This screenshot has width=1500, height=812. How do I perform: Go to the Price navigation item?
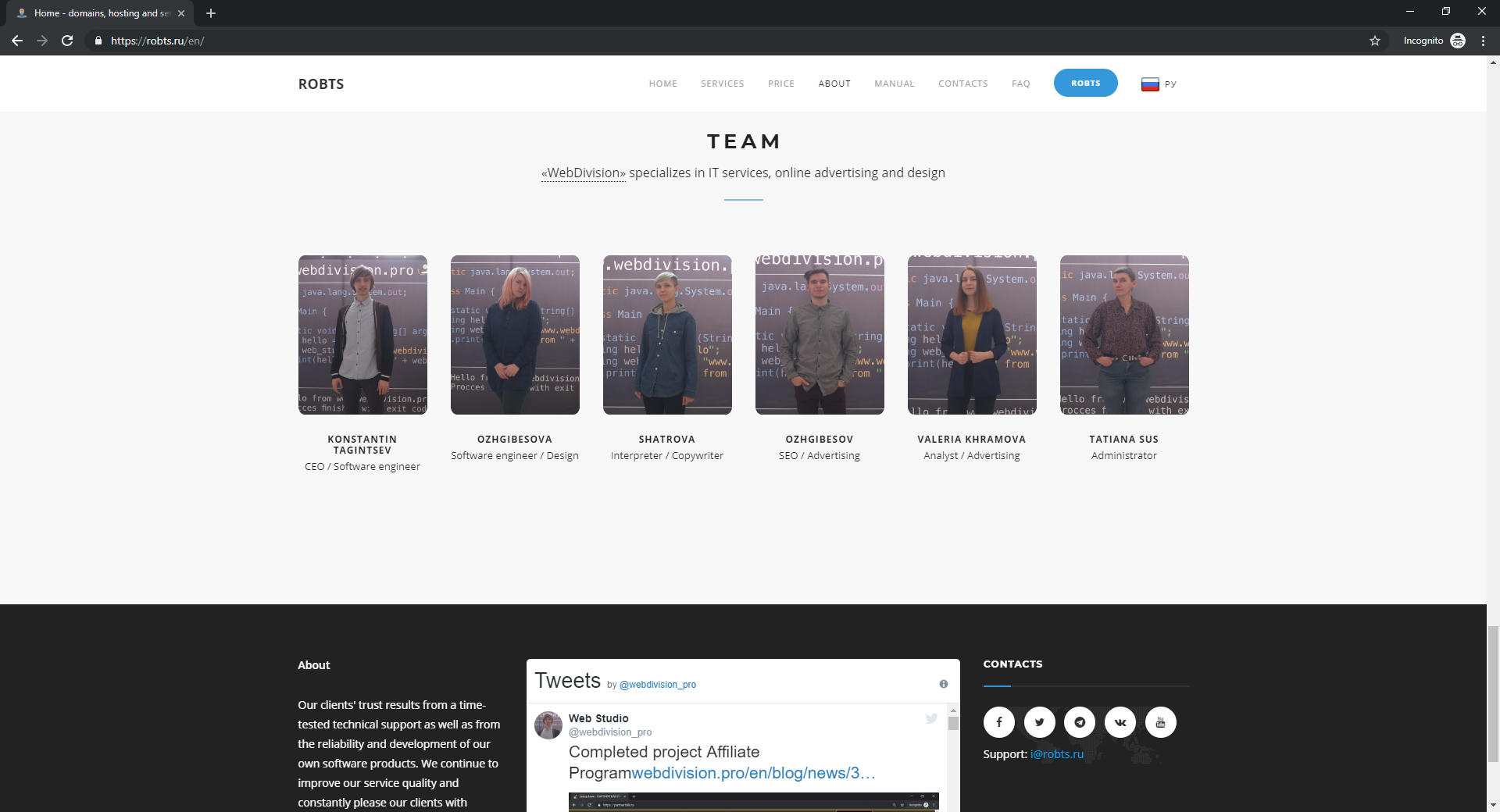click(780, 84)
